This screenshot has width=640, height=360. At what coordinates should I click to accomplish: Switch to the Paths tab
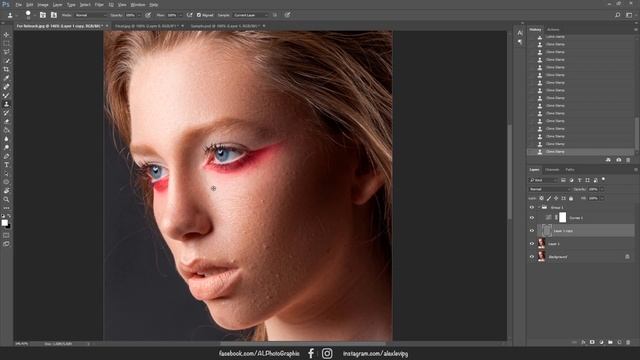tap(570, 170)
